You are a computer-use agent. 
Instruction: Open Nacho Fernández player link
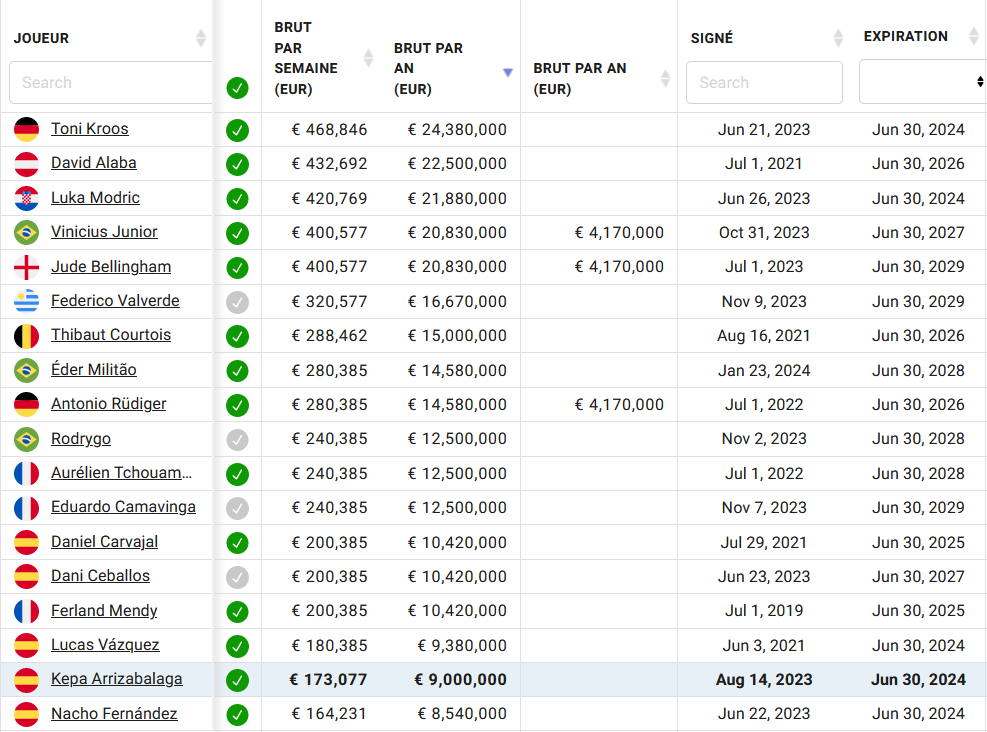(114, 713)
